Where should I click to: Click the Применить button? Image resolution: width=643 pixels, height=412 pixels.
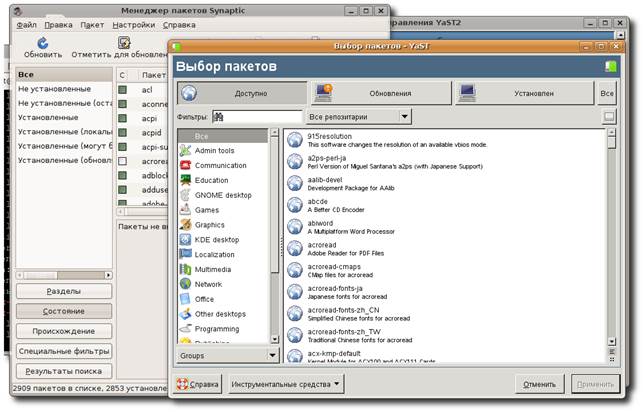(595, 384)
